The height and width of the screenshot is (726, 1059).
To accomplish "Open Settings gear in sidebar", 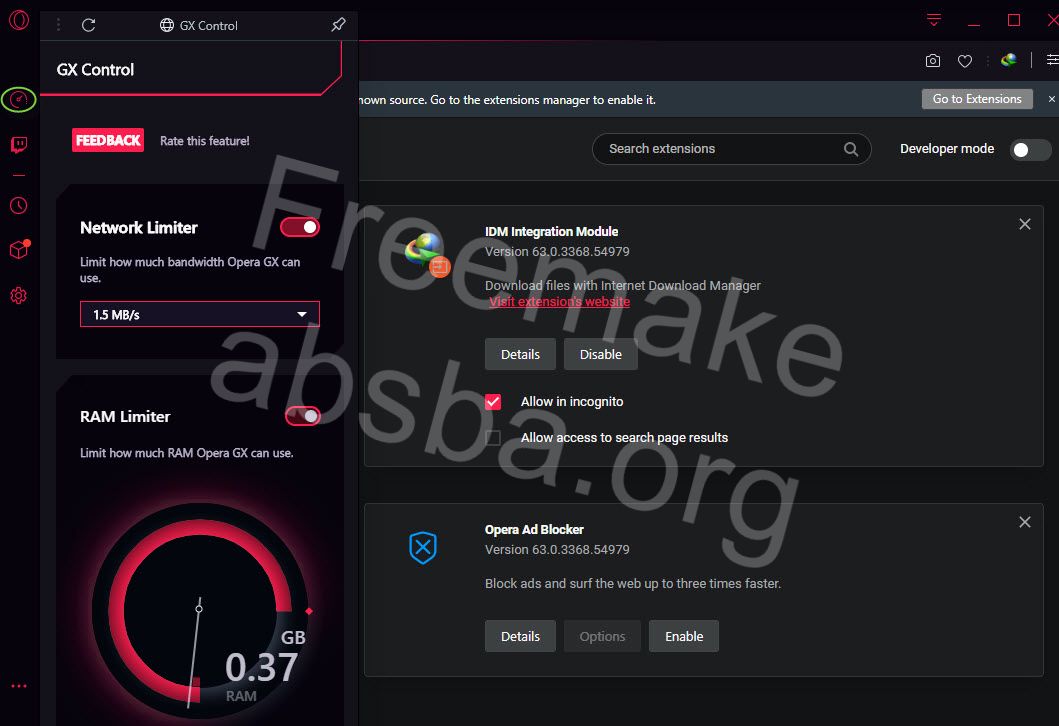I will 19,295.
